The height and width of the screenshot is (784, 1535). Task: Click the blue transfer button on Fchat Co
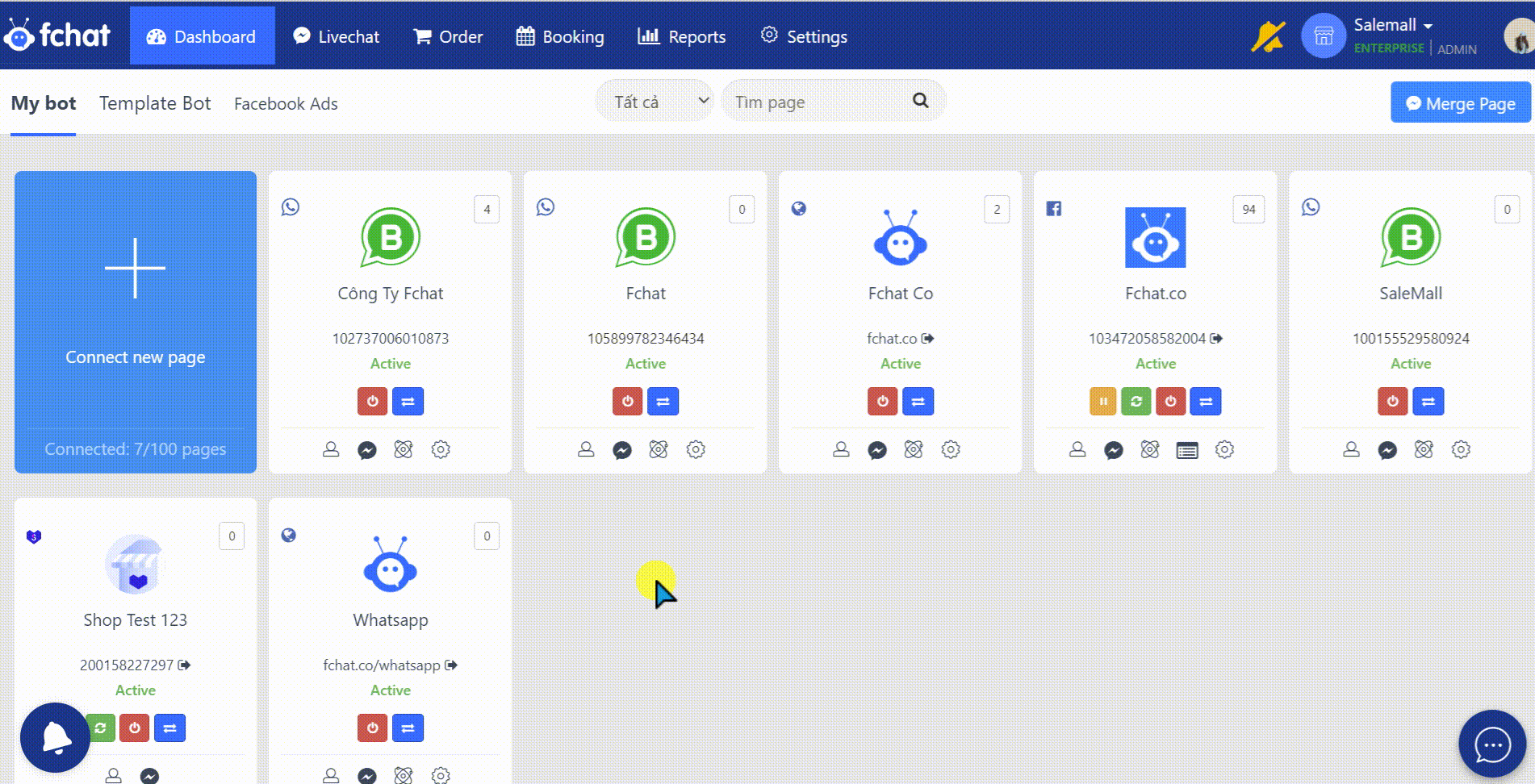point(918,401)
